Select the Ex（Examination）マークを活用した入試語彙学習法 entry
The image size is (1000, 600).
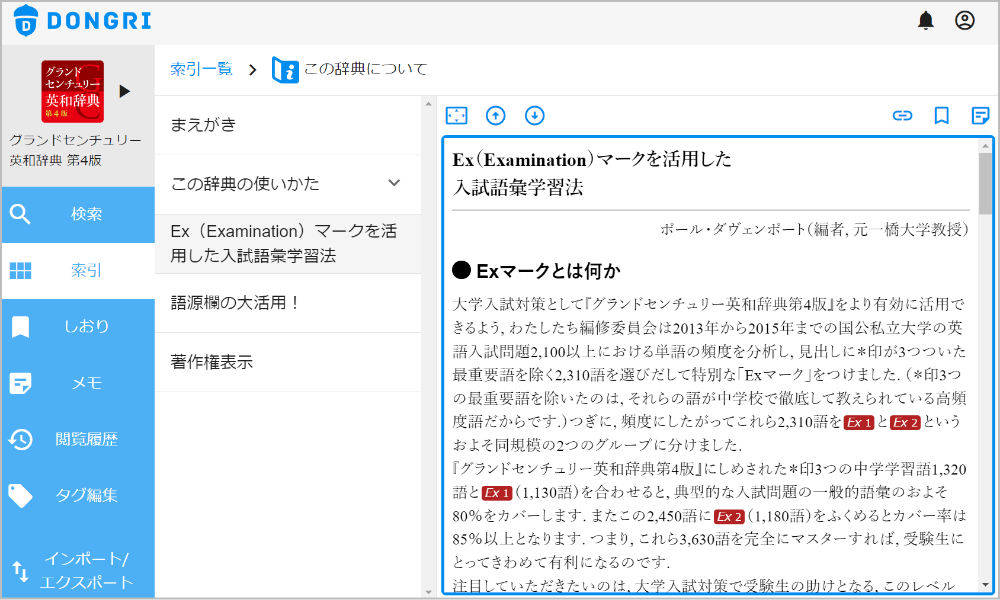(288, 244)
